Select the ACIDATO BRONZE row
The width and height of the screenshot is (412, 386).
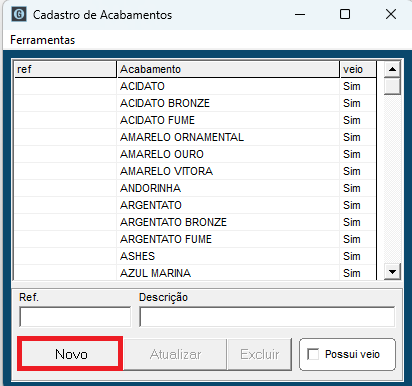pyautogui.click(x=195, y=103)
